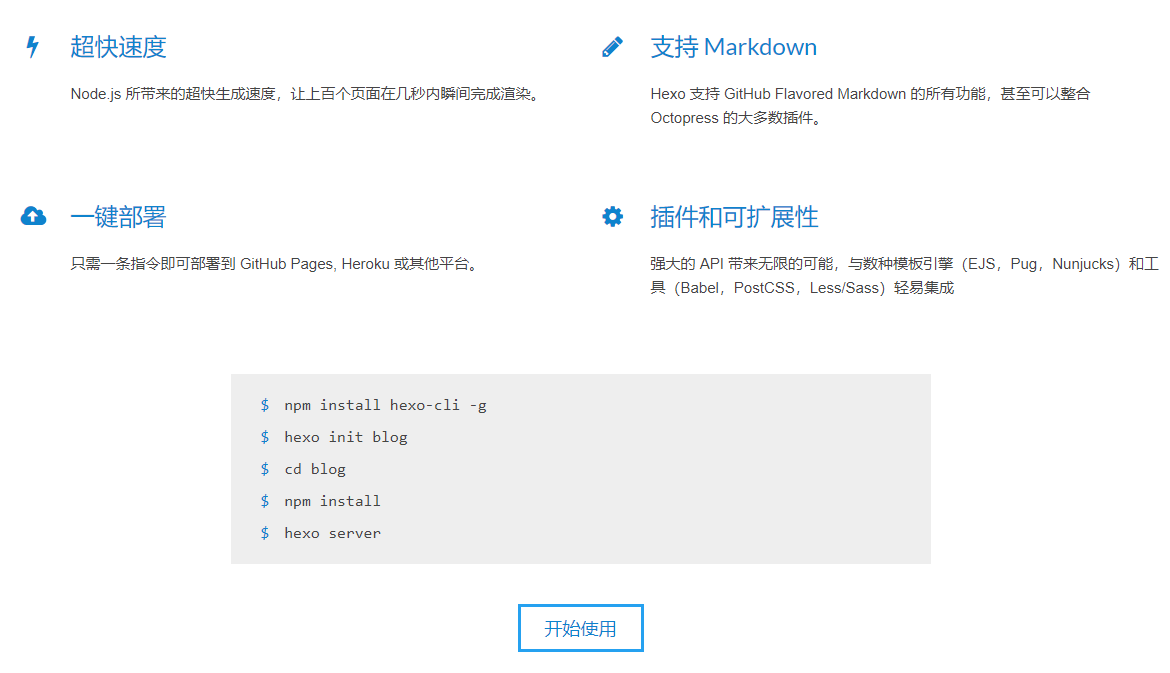Select the hexo server command line

332,533
